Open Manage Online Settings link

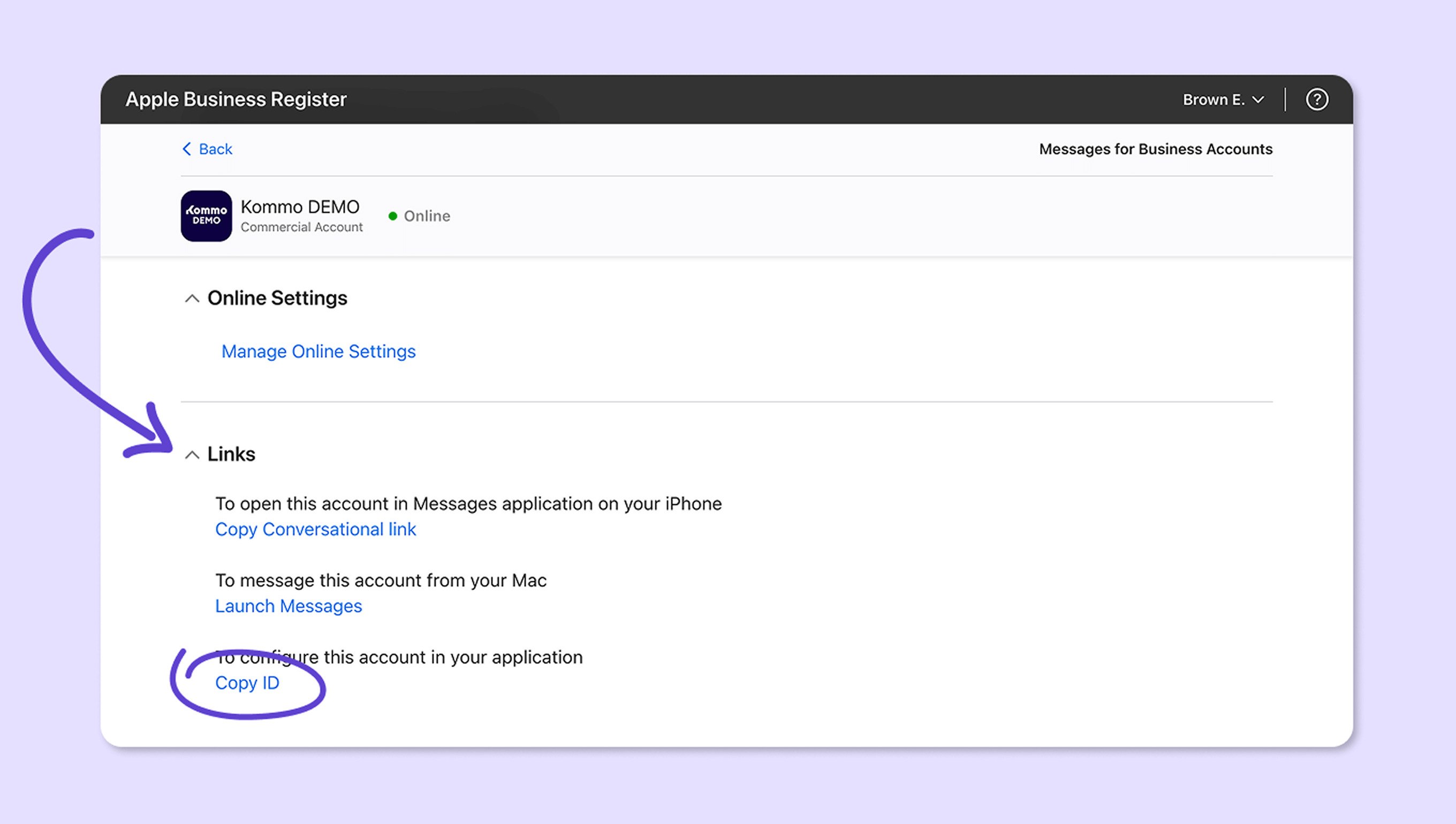pos(318,352)
